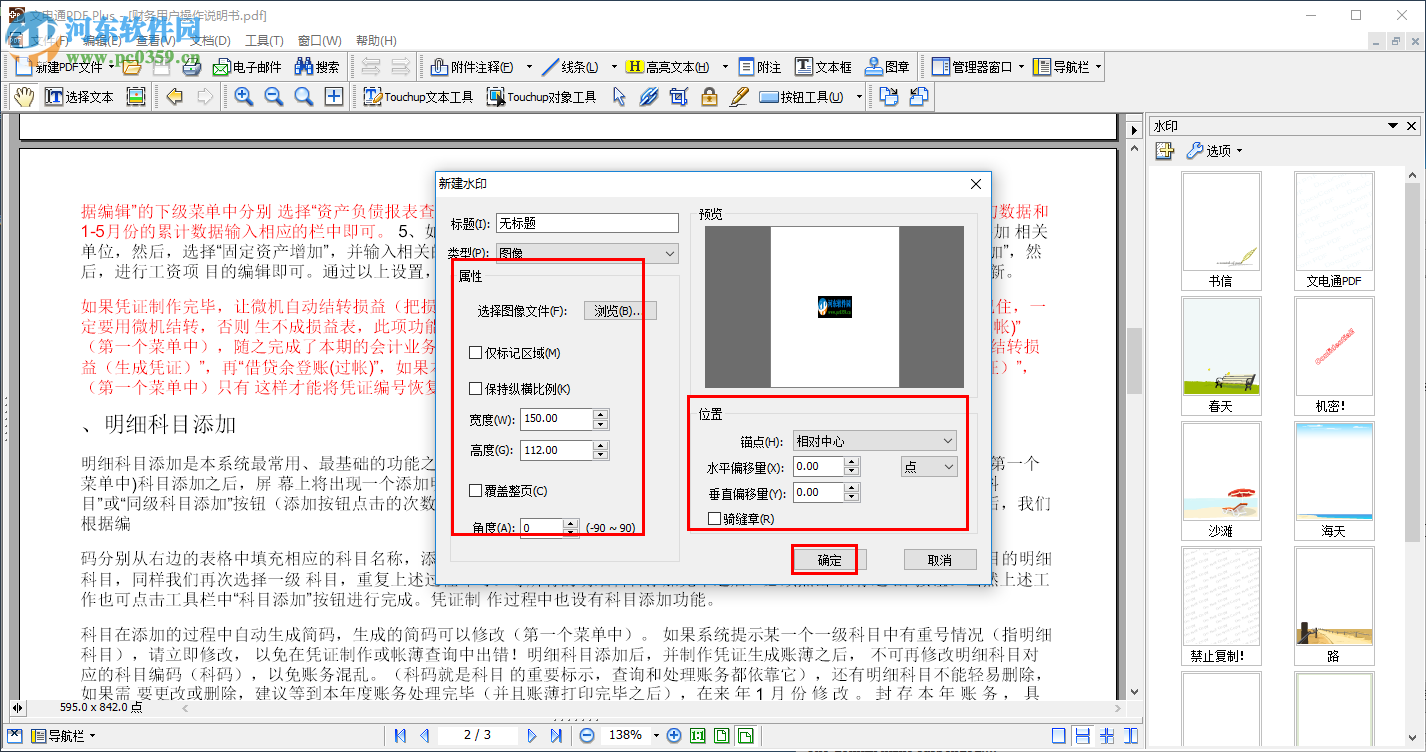Click the zoom in magnifier icon

(x=244, y=97)
